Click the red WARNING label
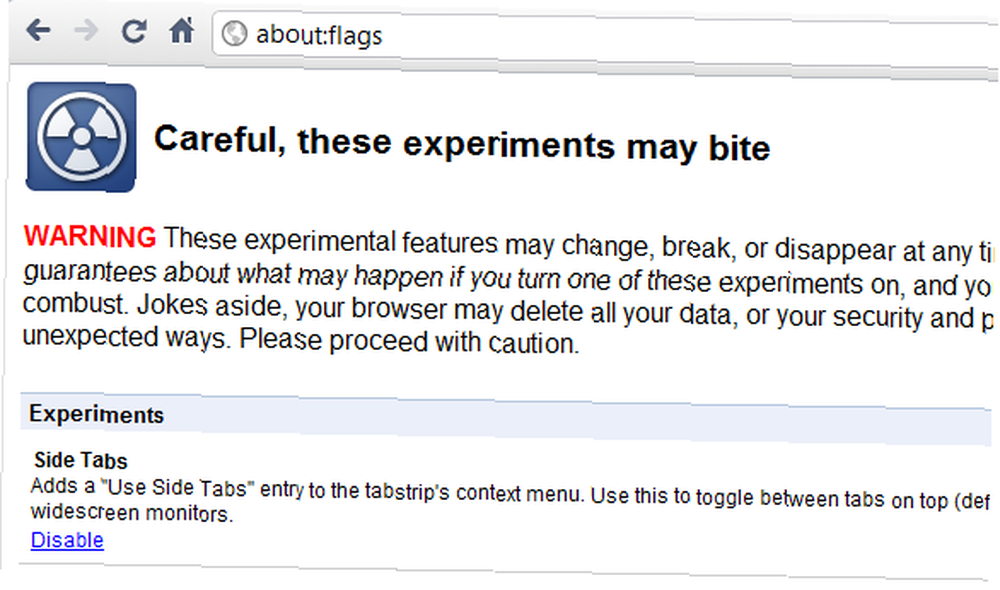This screenshot has height=590, width=1000. [90, 236]
